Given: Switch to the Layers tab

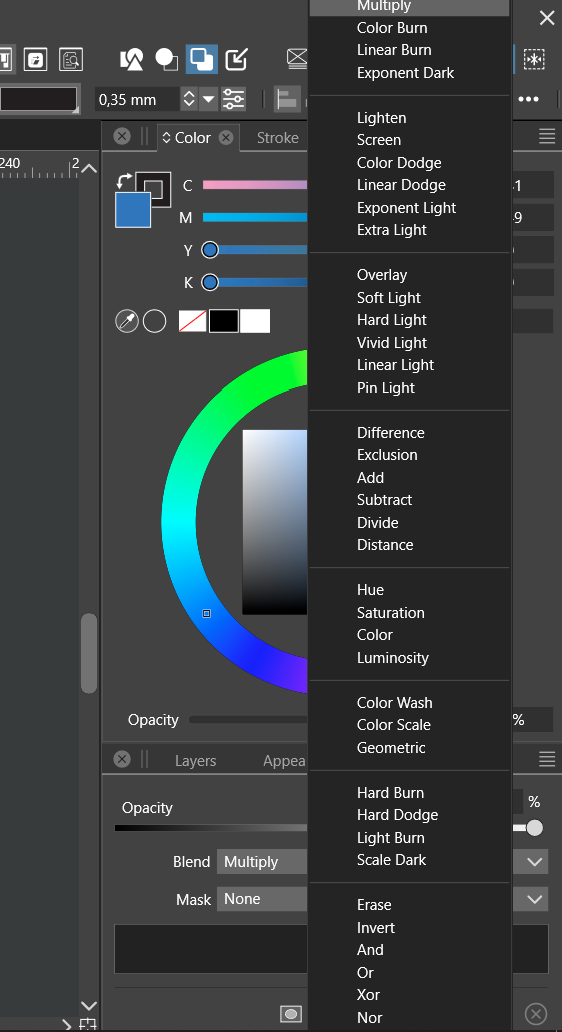Looking at the screenshot, I should pyautogui.click(x=195, y=761).
